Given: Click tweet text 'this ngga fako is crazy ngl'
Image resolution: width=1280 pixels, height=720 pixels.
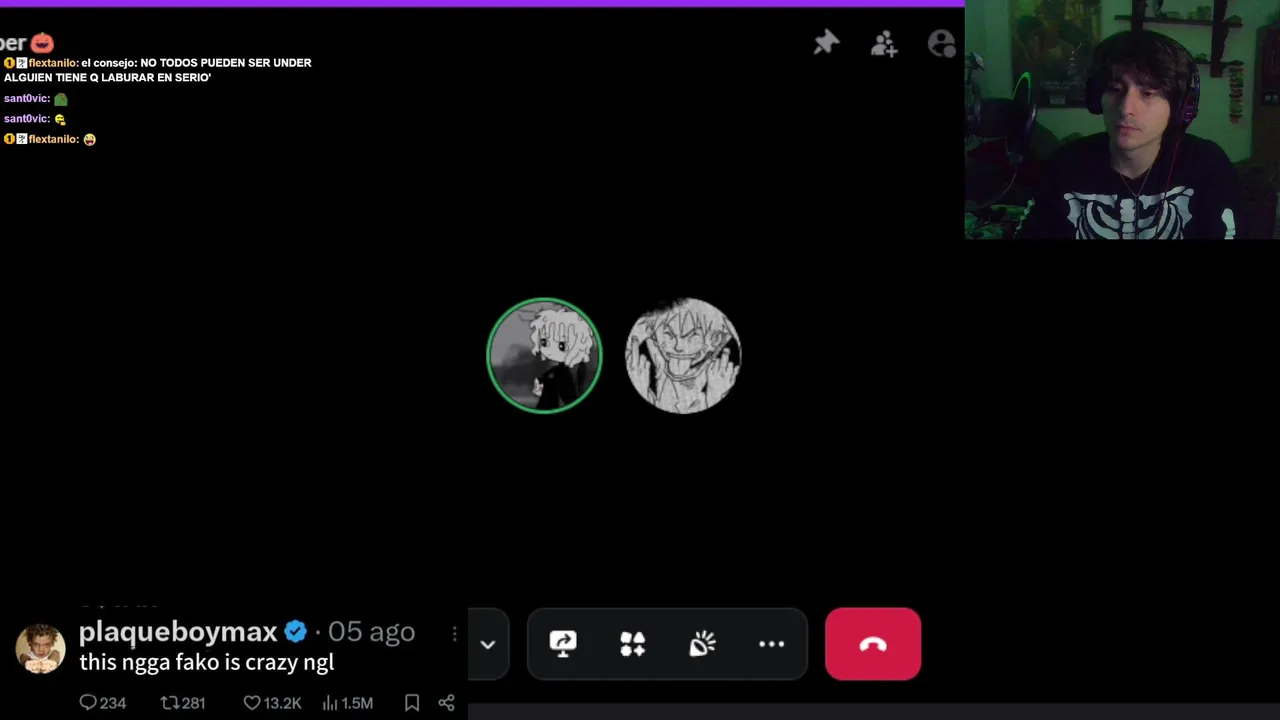Looking at the screenshot, I should (206, 662).
